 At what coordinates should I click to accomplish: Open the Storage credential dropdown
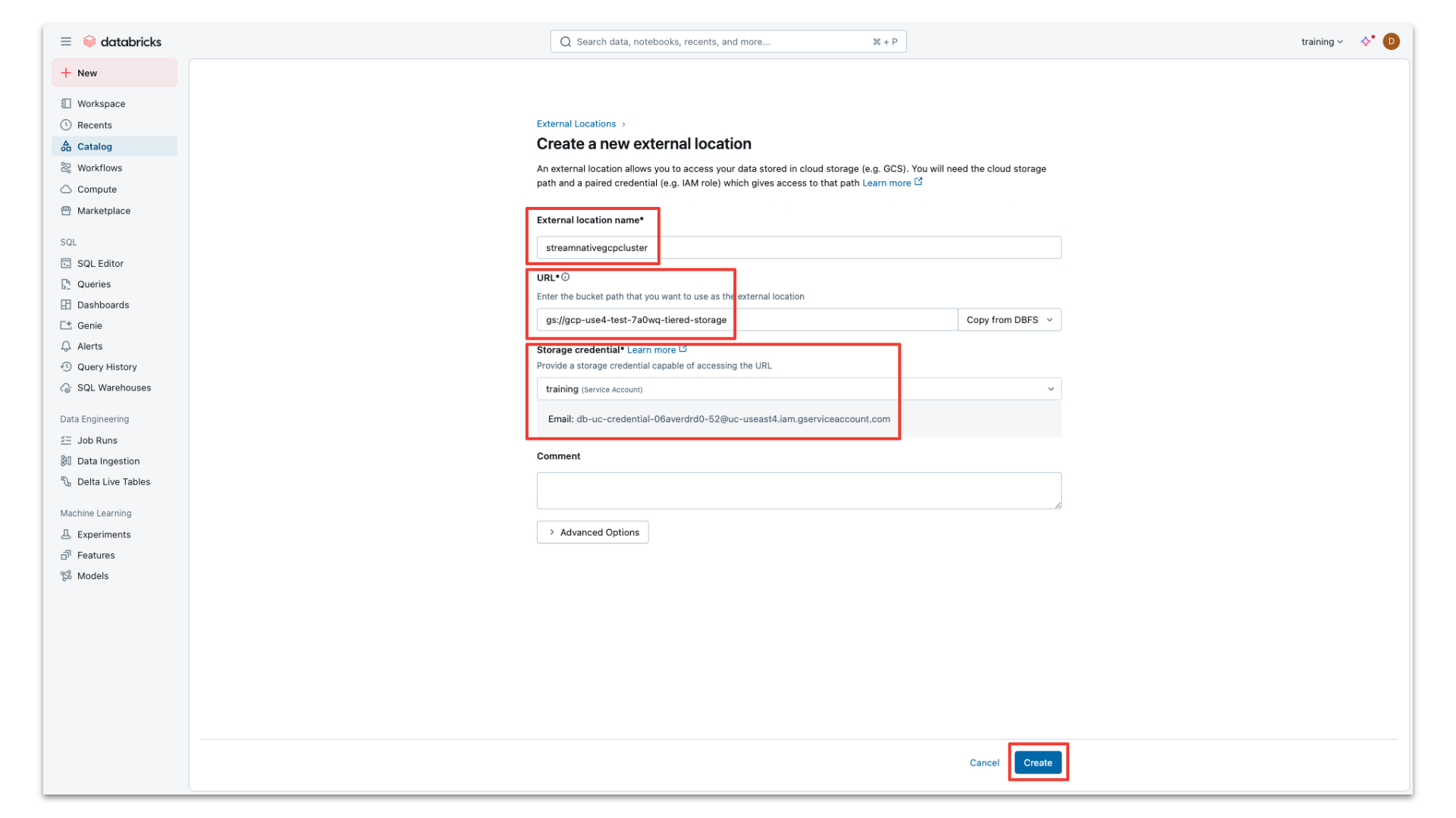click(x=798, y=390)
